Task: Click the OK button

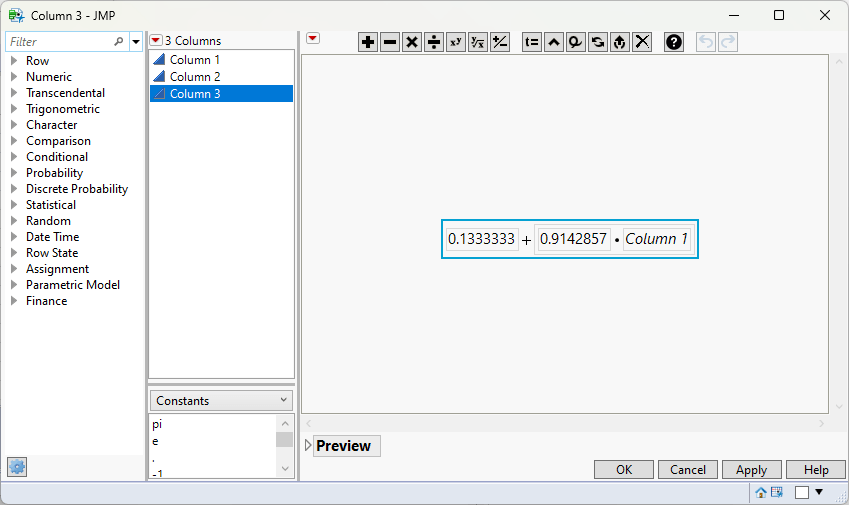Action: (624, 470)
